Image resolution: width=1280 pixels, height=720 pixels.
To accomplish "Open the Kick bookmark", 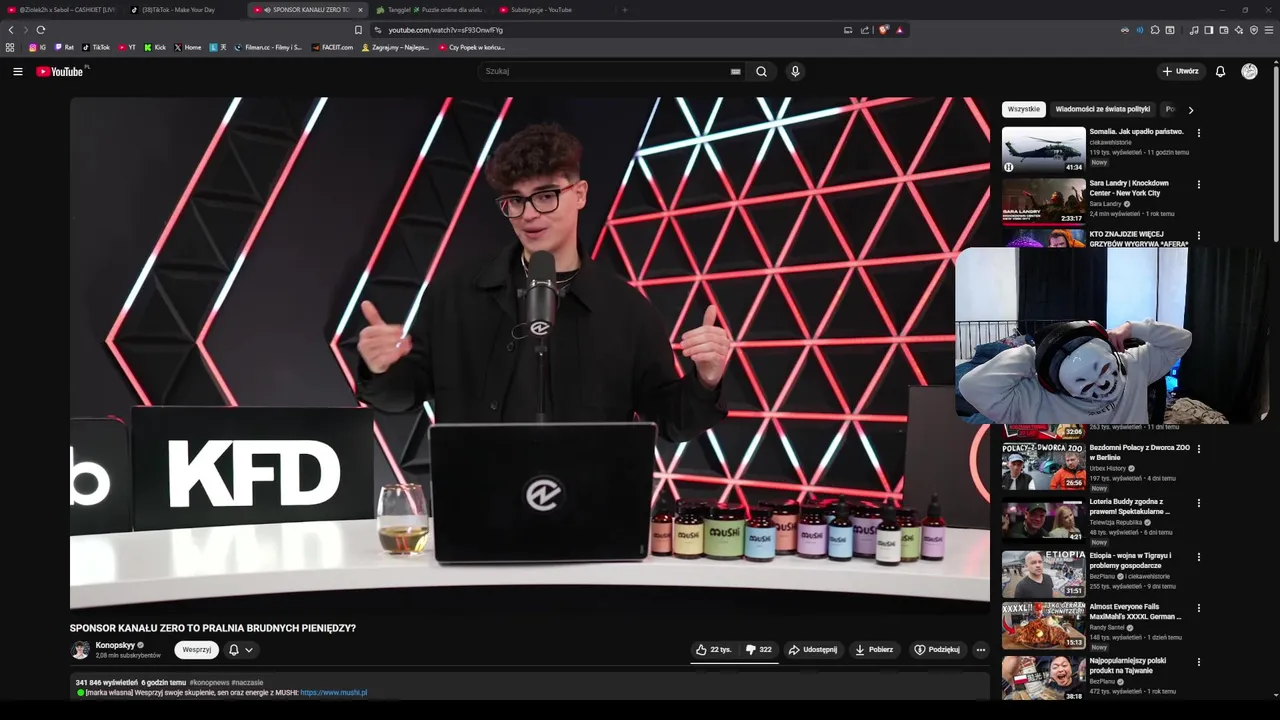I will (x=155, y=47).
